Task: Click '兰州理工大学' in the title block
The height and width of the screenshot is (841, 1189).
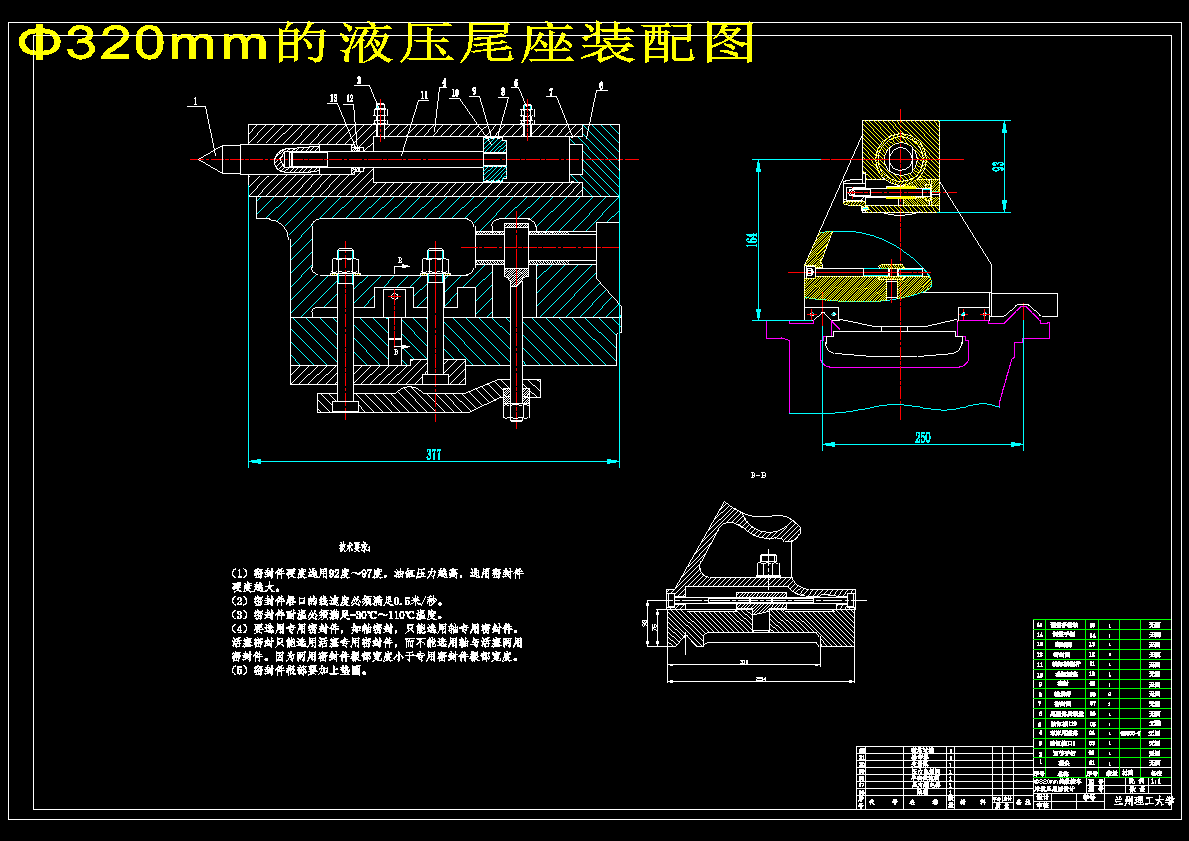Action: 1142,800
